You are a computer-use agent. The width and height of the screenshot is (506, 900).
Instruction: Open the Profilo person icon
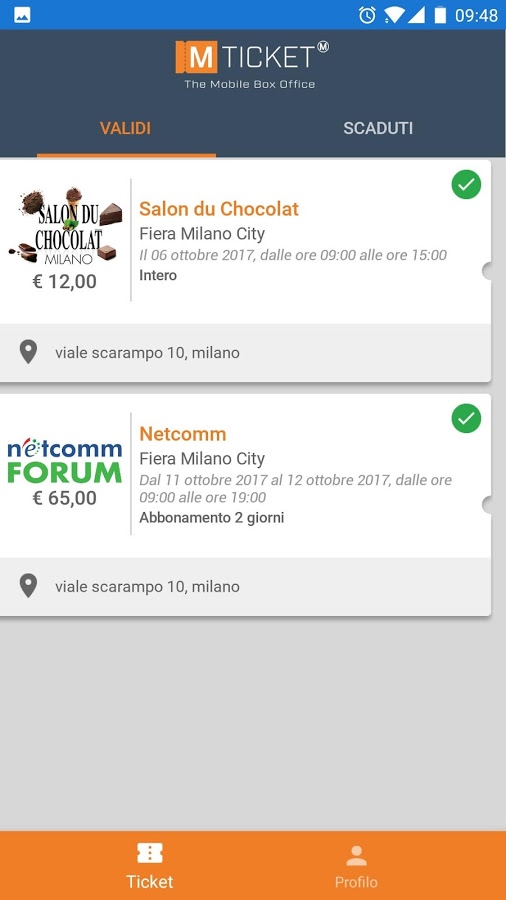tap(356, 855)
